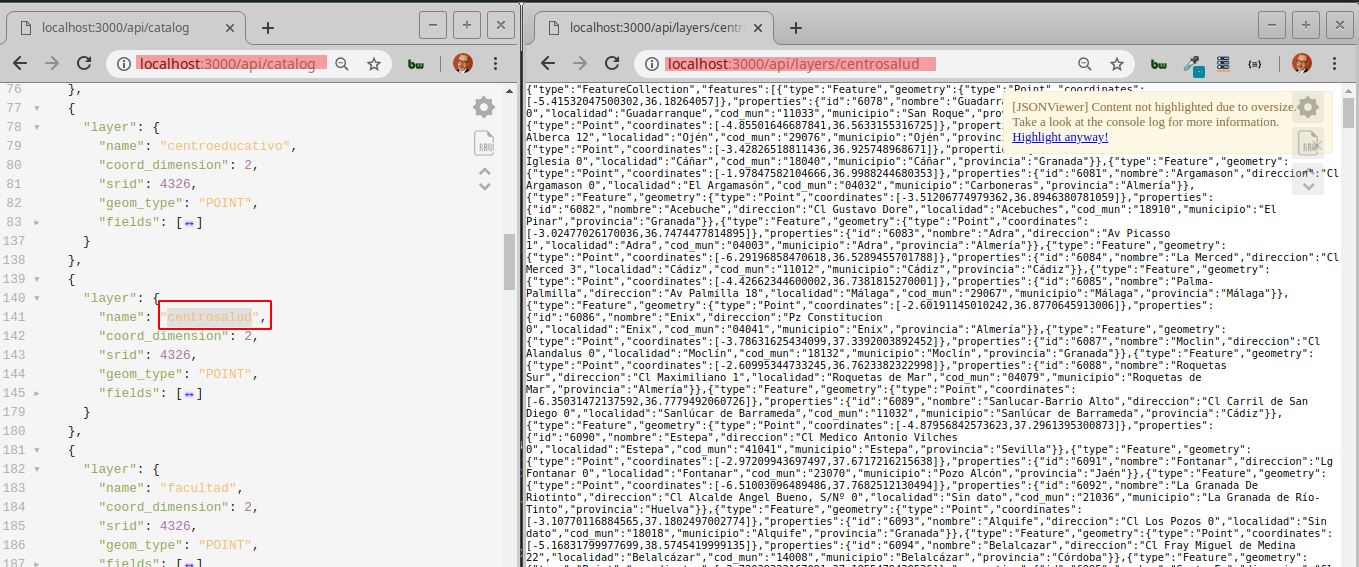The width and height of the screenshot is (1359, 567).
Task: Collapse the layer node at line 182
Action: click(x=37, y=469)
